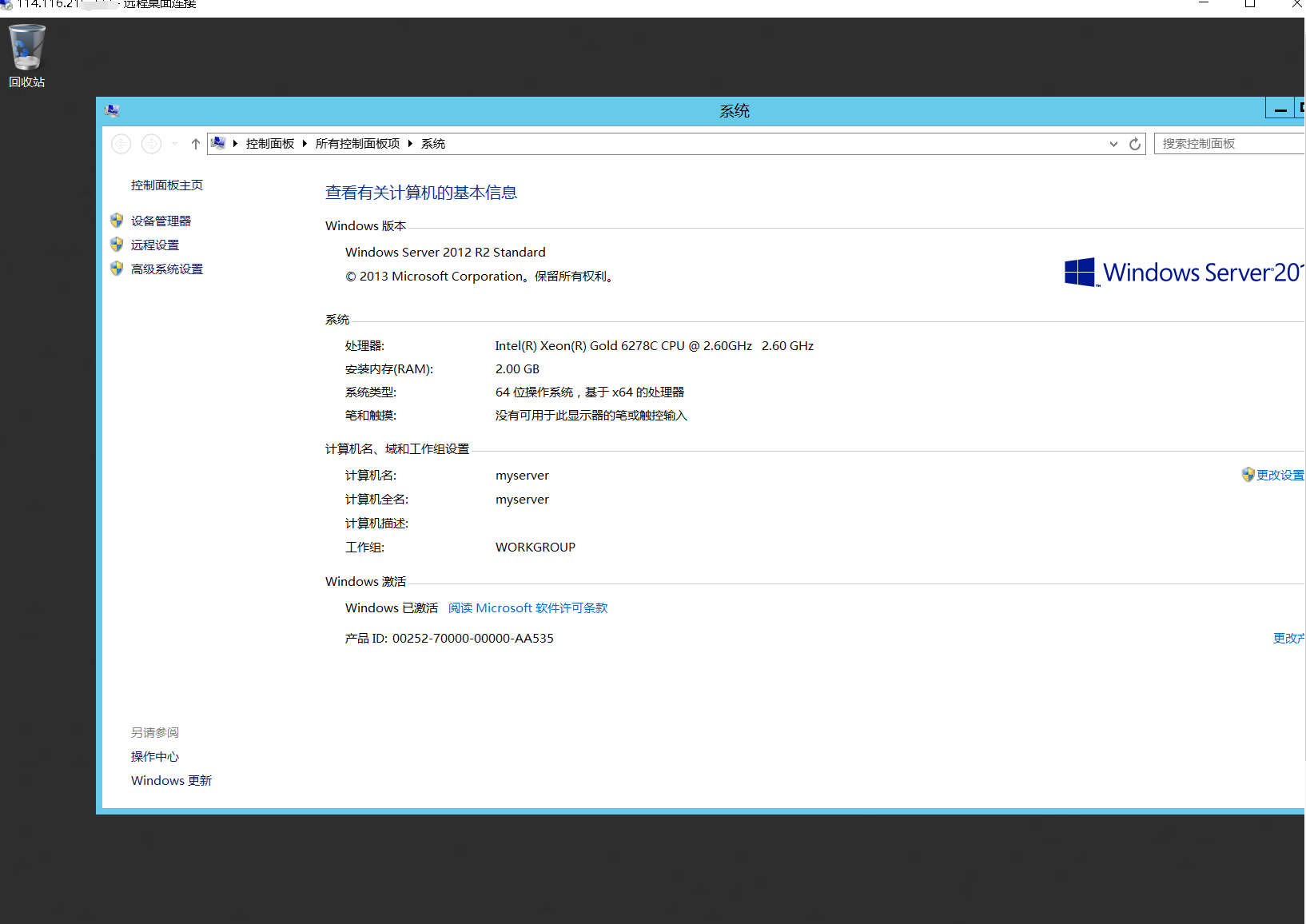Screen dimensions: 1306x924
Task: Go forward with the forward arrow button
Action: tap(151, 144)
